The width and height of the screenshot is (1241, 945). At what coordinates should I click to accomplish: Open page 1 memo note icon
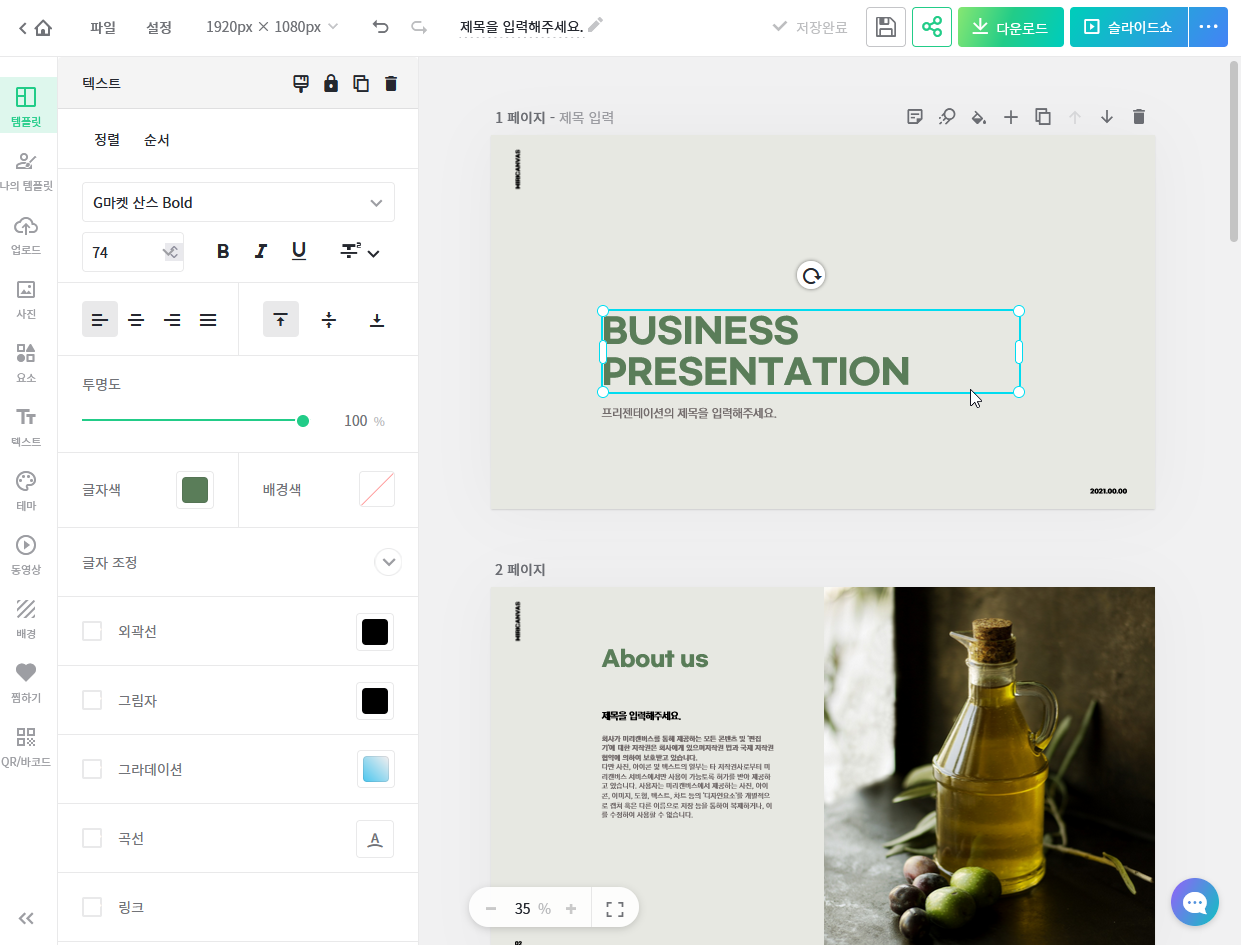(x=915, y=117)
